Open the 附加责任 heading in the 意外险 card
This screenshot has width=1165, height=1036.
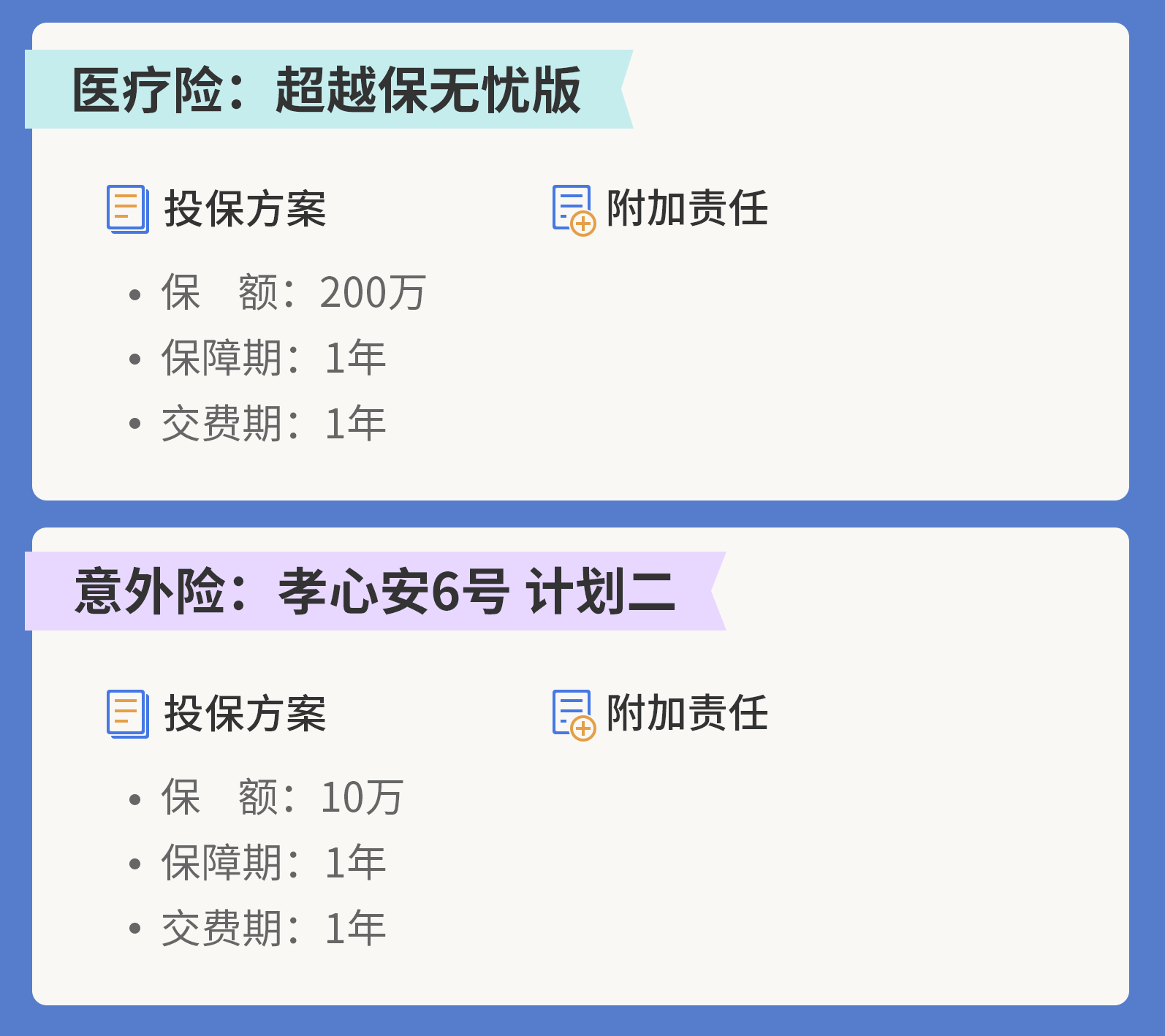point(687,713)
